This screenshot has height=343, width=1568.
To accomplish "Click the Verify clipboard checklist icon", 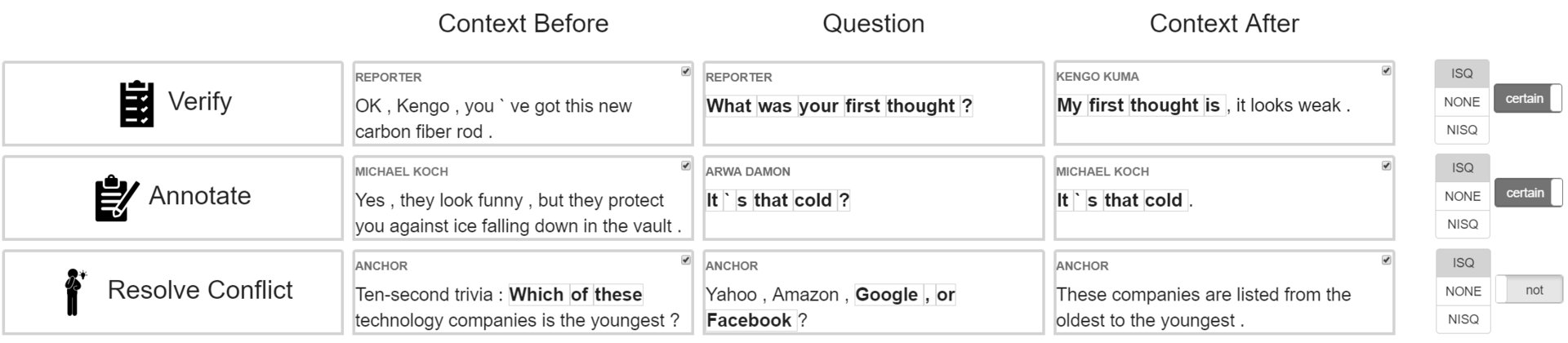I will coord(136,103).
